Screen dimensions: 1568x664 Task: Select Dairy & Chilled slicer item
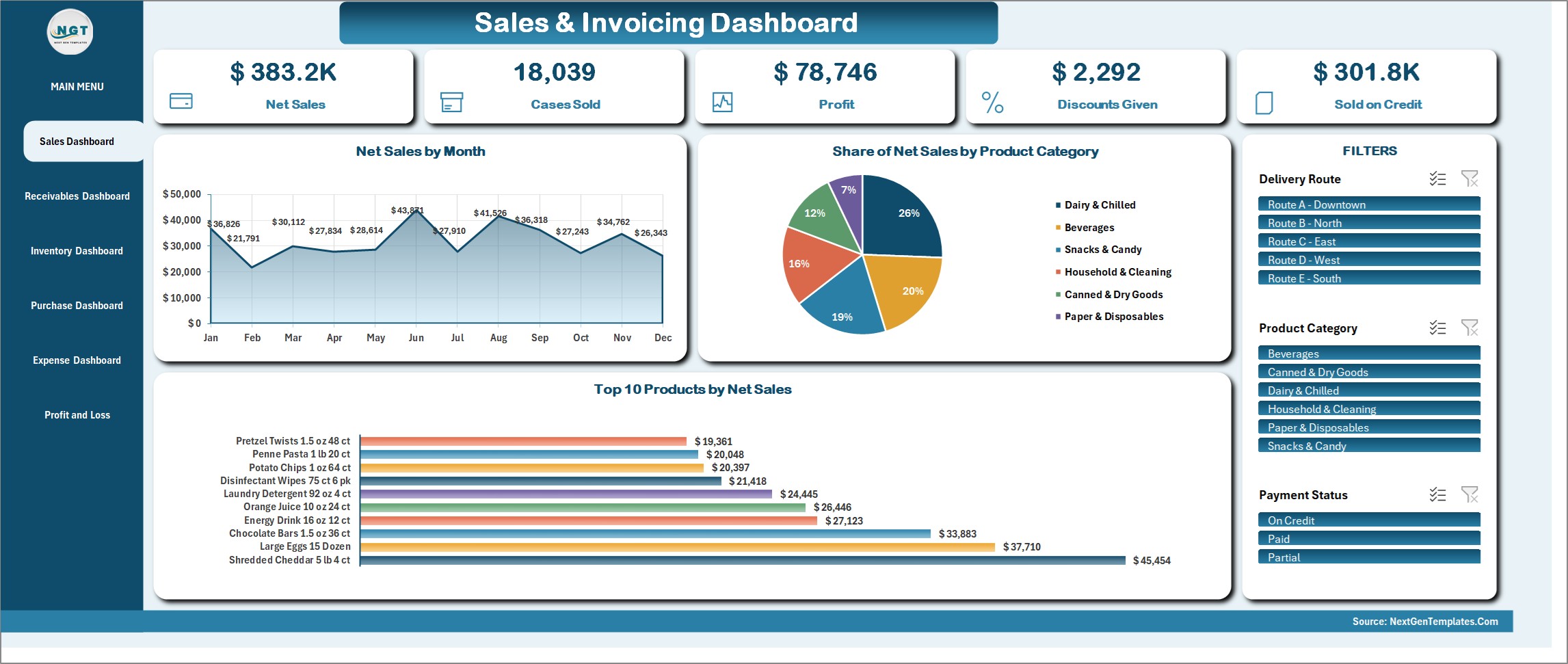tap(1369, 390)
